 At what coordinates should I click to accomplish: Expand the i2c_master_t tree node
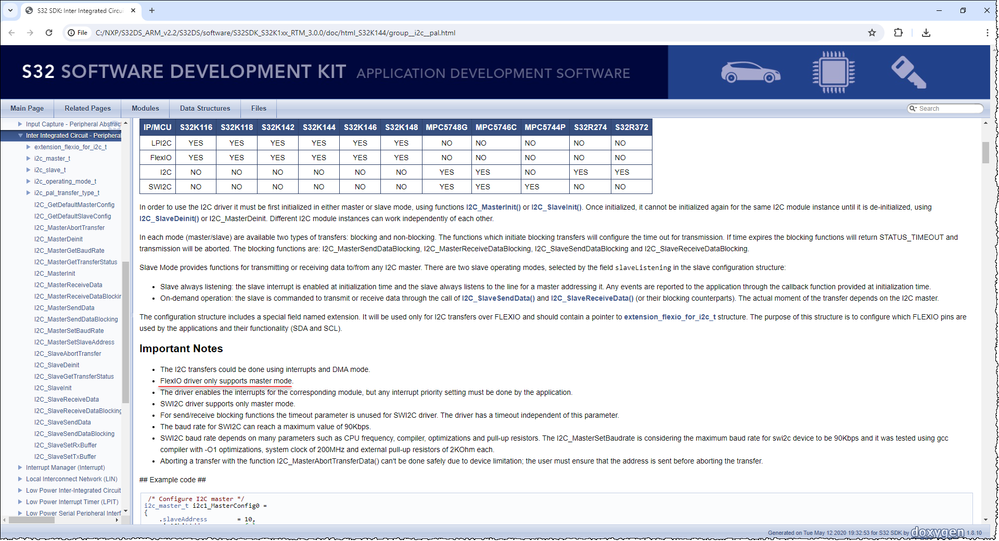coord(28,159)
